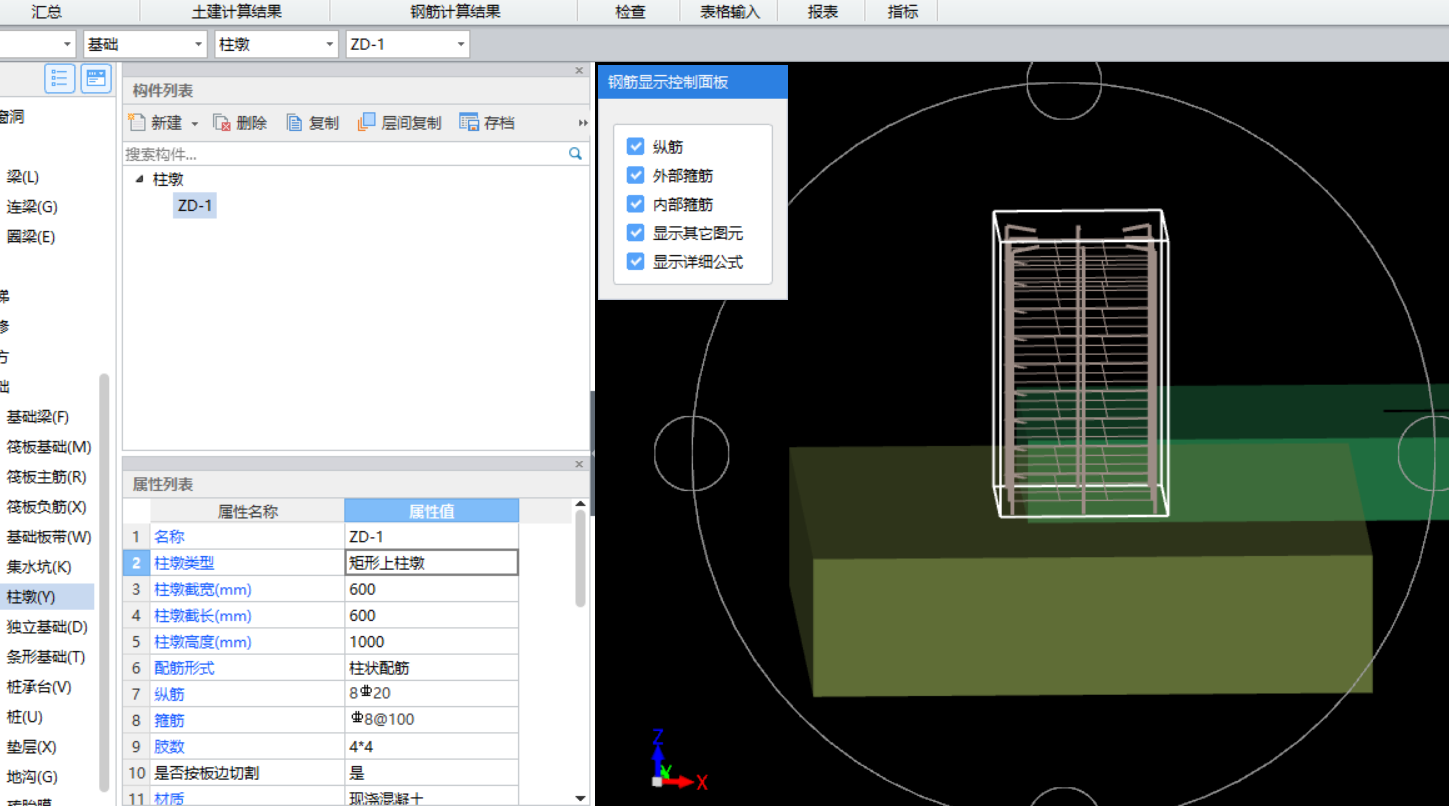This screenshot has height=806, width=1449.
Task: Click the 复制 button
Action: pos(313,123)
